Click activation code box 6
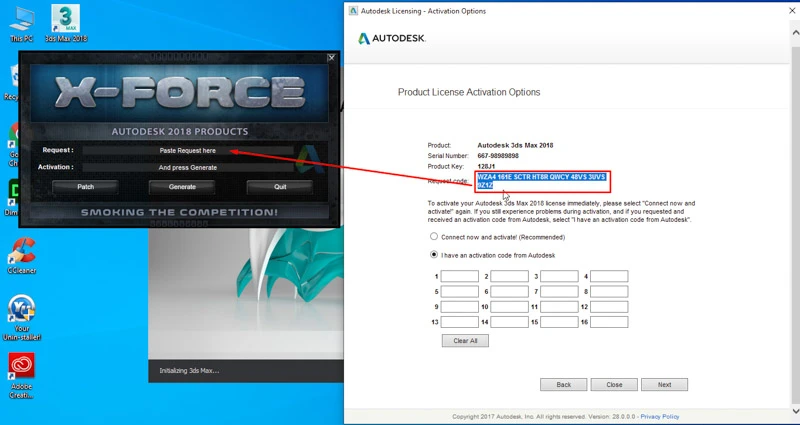 pos(510,292)
